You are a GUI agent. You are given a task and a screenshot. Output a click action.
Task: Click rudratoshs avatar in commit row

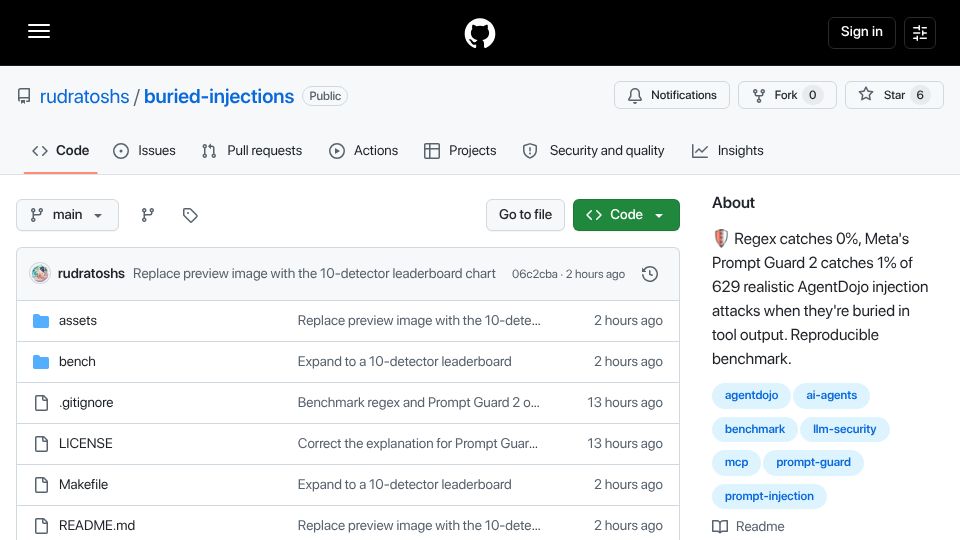tap(40, 274)
